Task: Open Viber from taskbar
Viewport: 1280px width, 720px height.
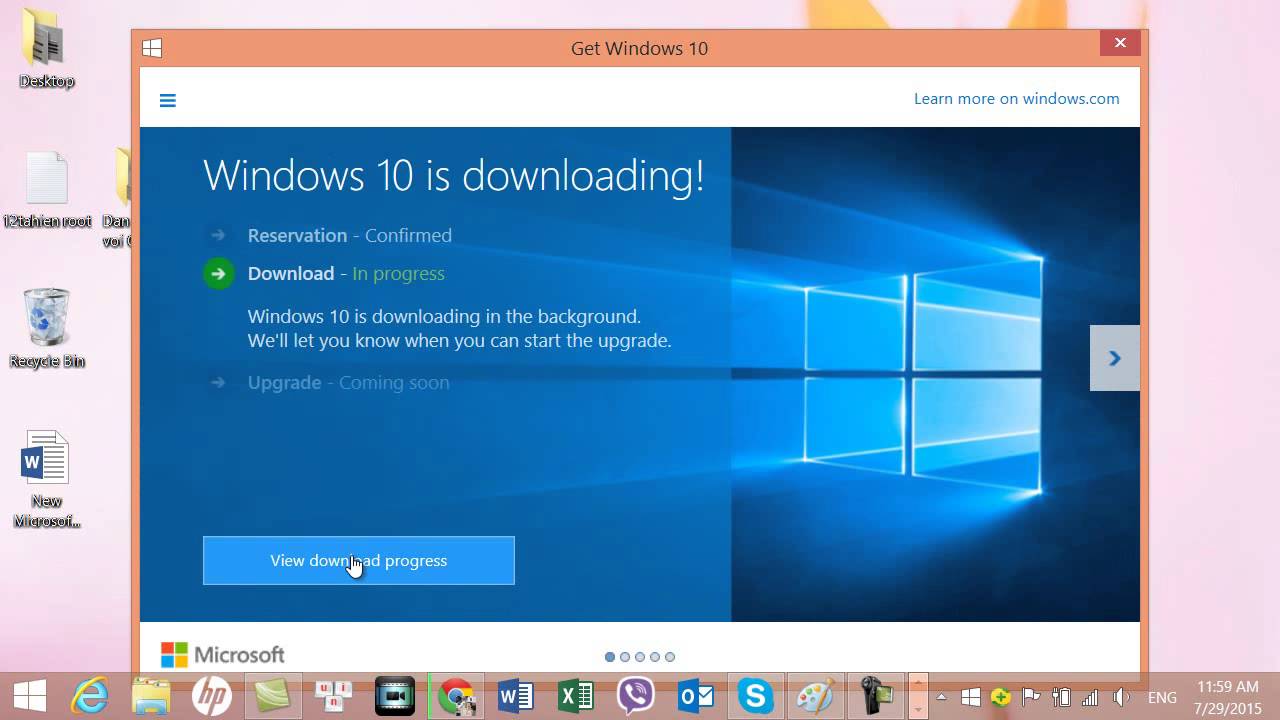Action: 636,695
